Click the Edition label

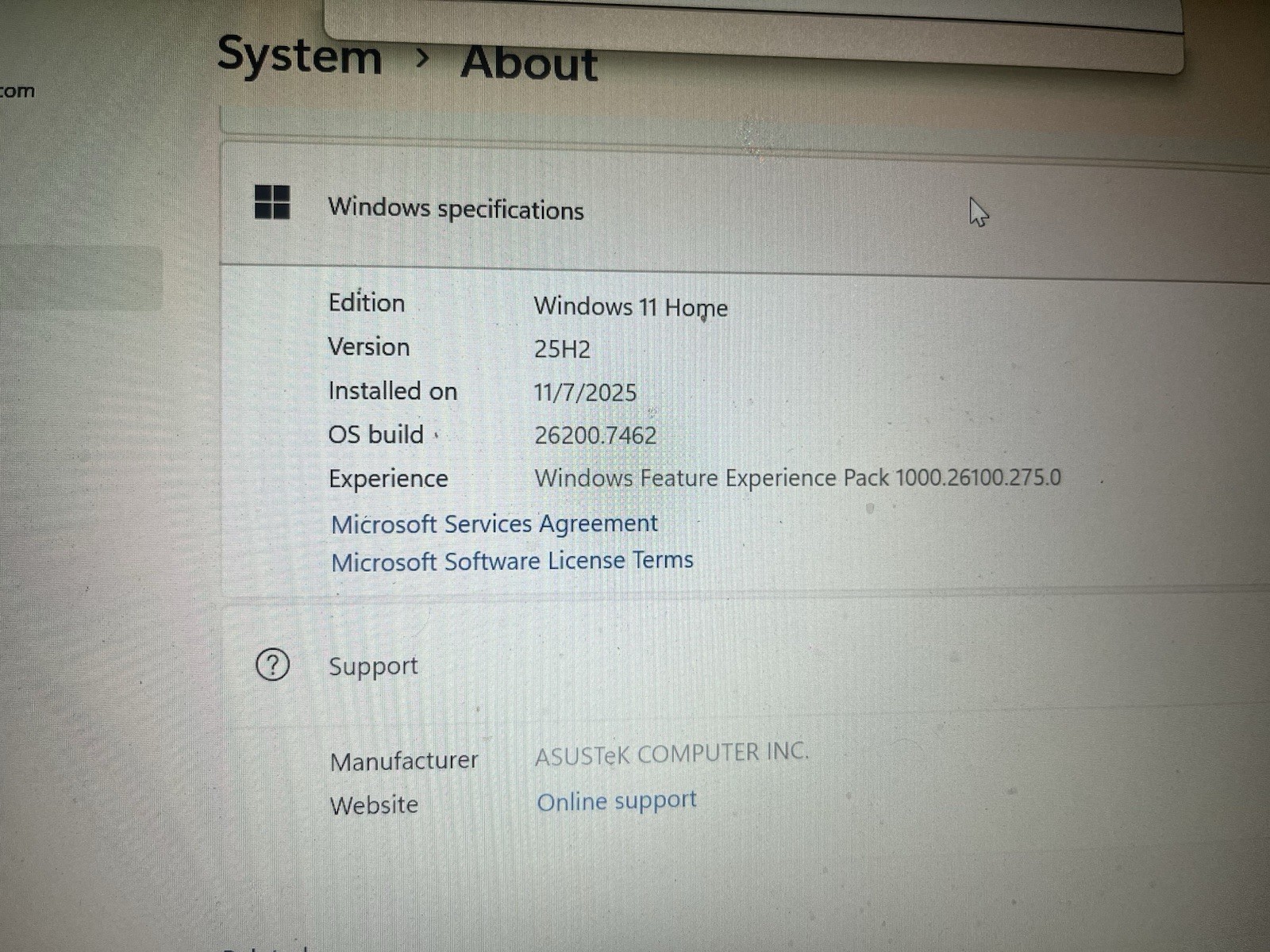click(x=367, y=303)
